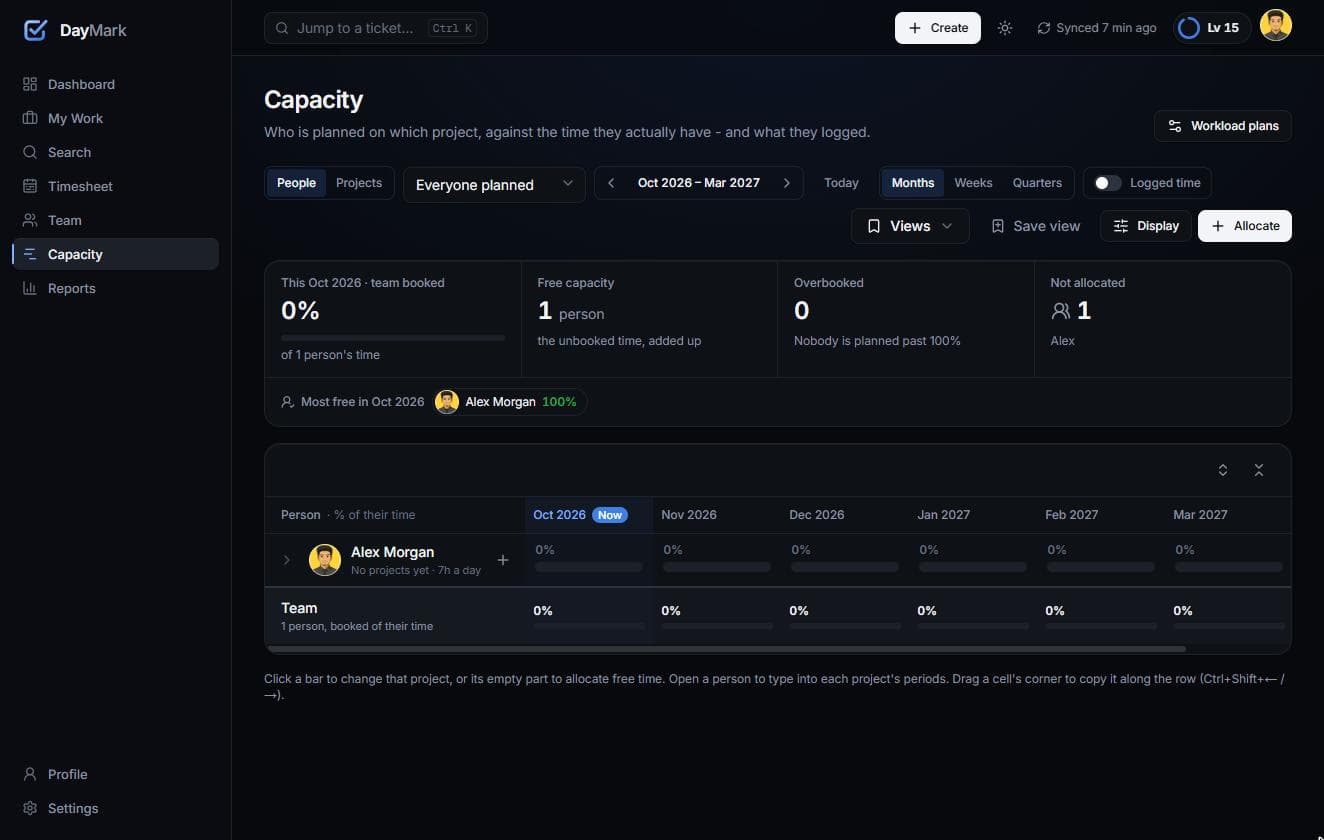Switch to the People tab
The image size is (1324, 840).
pos(296,183)
